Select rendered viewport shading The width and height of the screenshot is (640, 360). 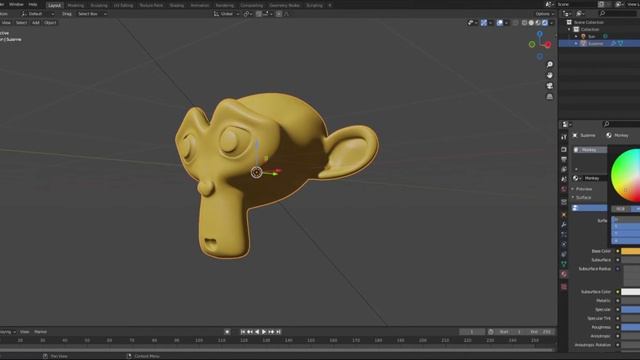point(544,23)
